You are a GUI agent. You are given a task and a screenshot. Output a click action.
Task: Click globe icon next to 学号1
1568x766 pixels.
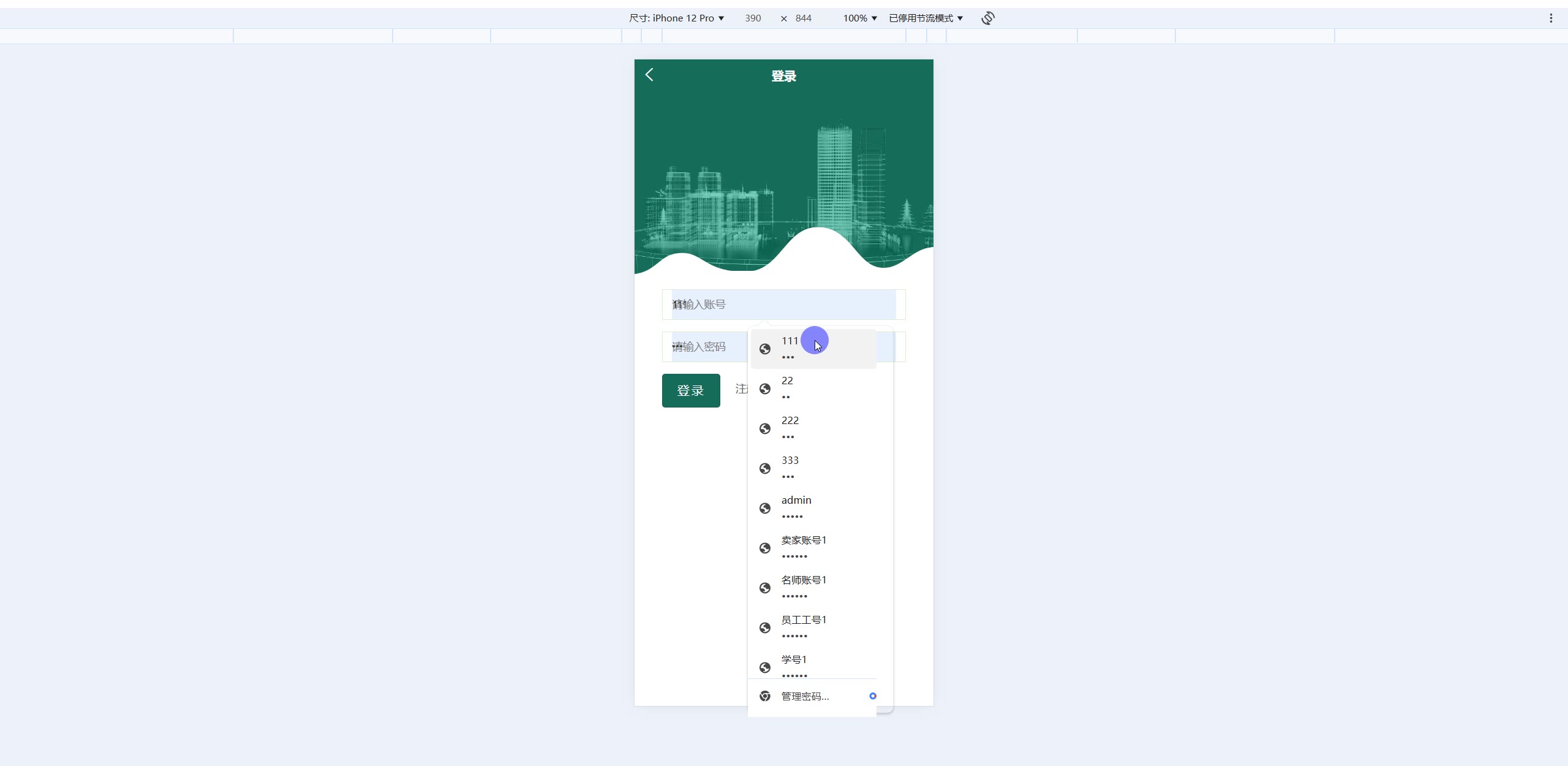pos(765,667)
